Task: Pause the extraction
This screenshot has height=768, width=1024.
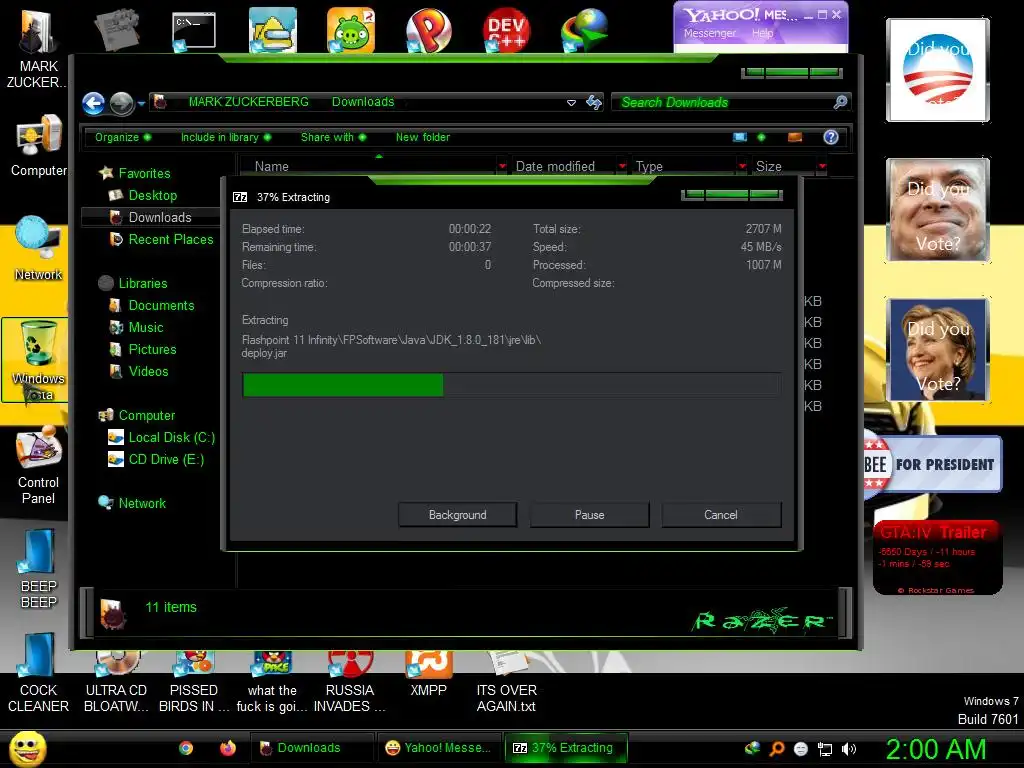Action: coord(589,515)
